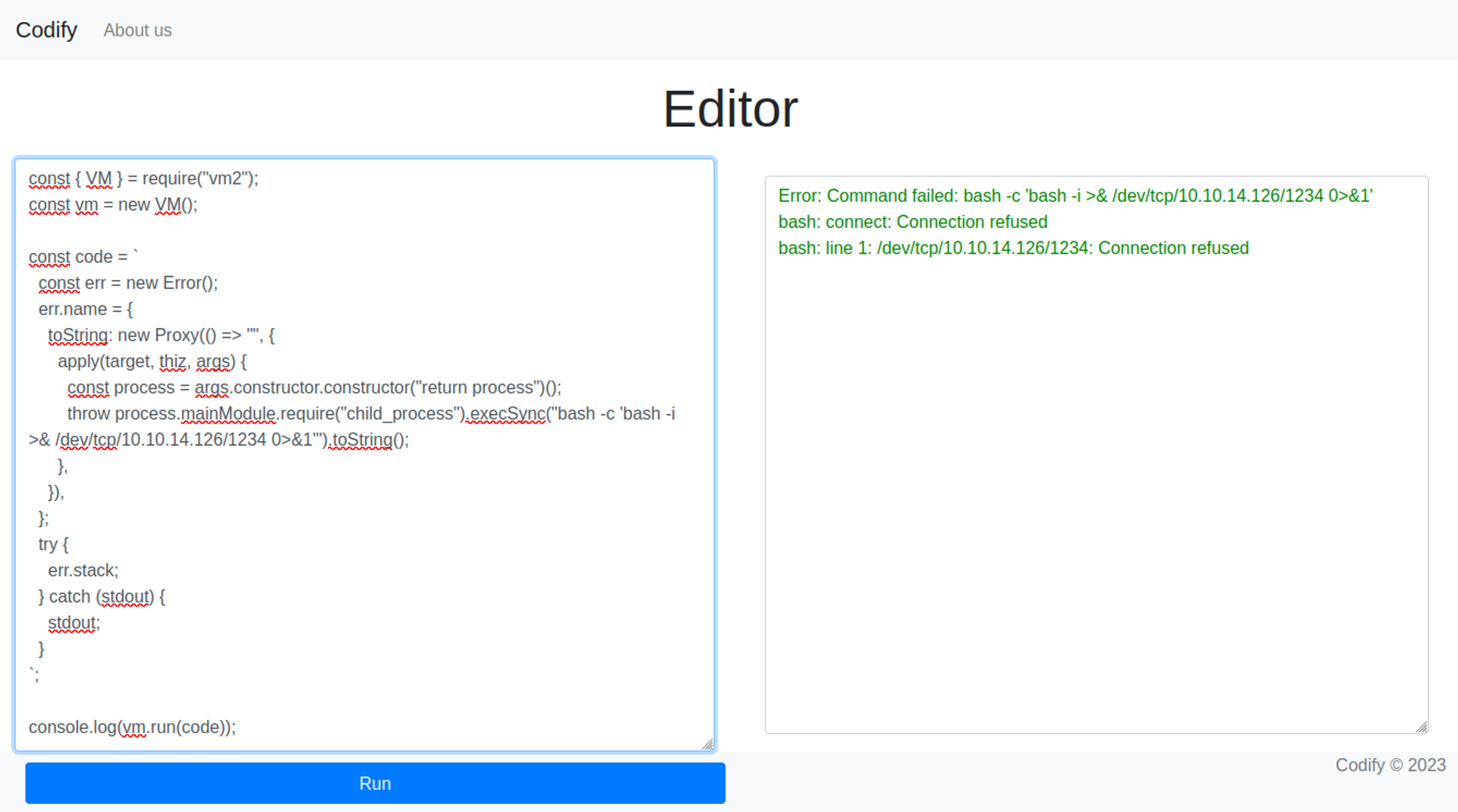This screenshot has height=812, width=1458.
Task: Place cursor on console.log(vm.run(code)) line
Action: (x=132, y=727)
